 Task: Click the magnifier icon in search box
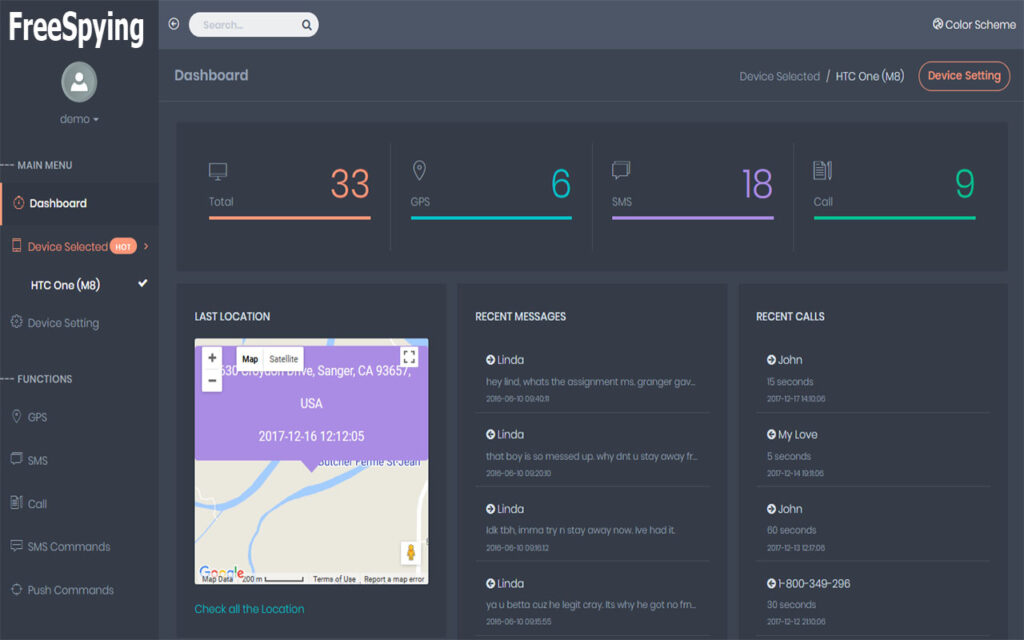(x=307, y=25)
